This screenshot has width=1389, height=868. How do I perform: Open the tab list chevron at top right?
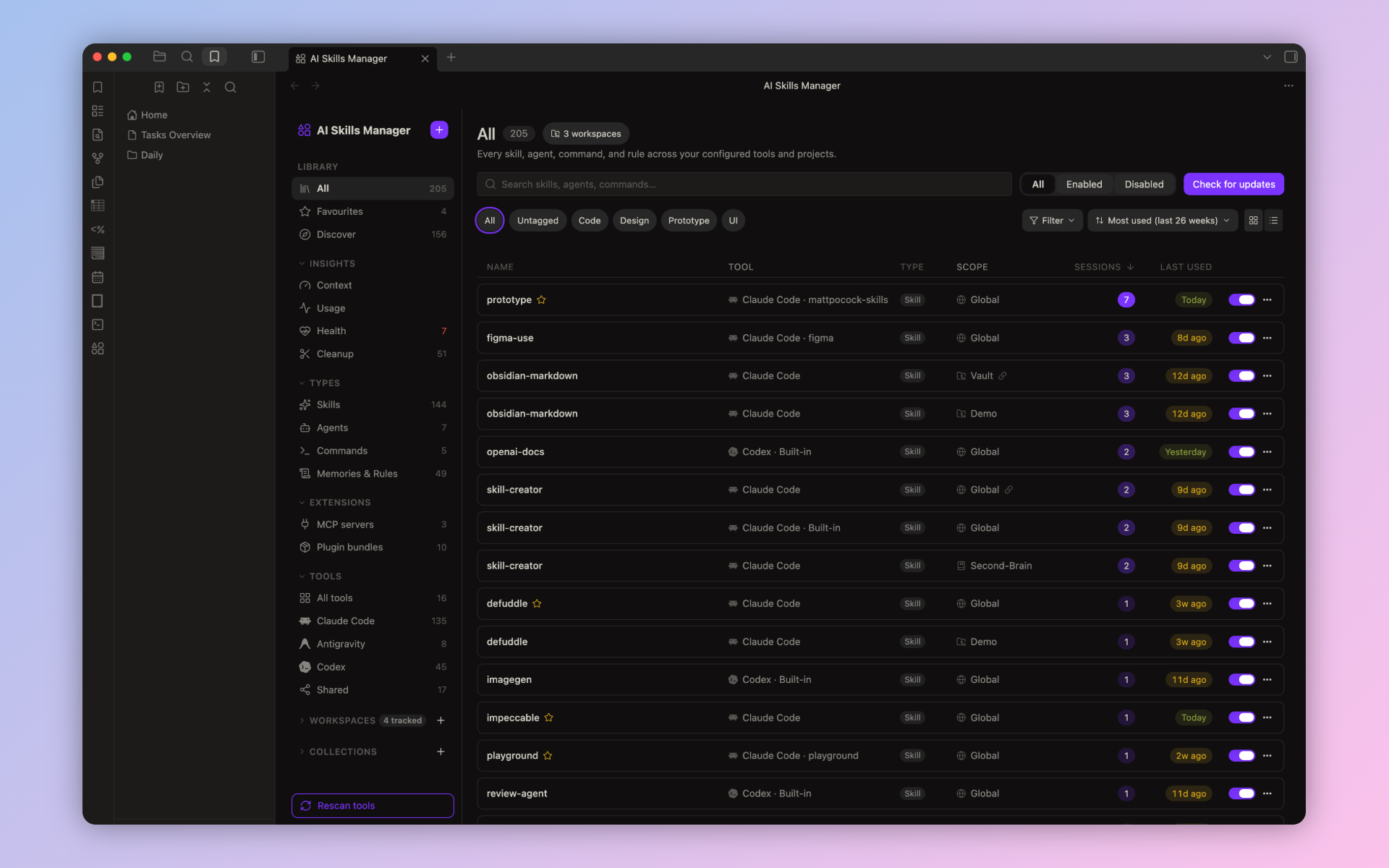click(x=1267, y=56)
